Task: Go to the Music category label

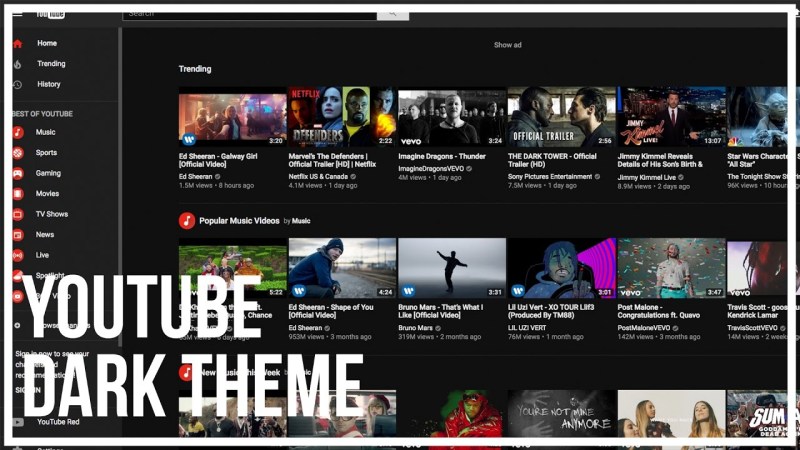Action: [x=45, y=132]
